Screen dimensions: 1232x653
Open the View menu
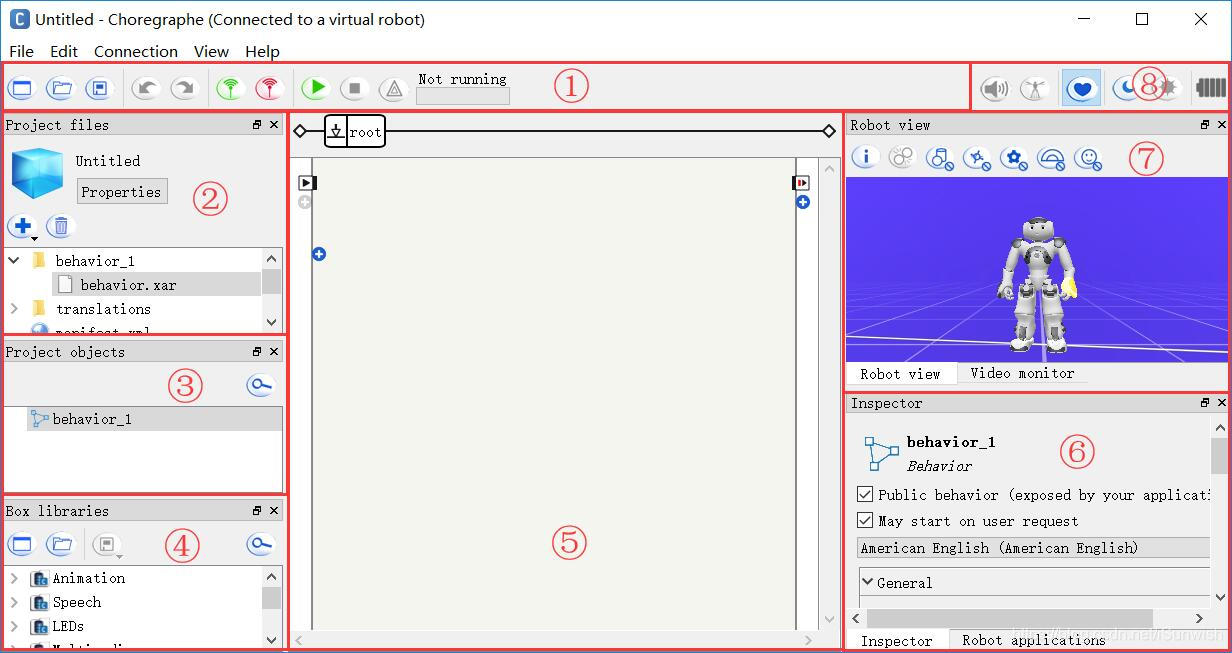211,51
